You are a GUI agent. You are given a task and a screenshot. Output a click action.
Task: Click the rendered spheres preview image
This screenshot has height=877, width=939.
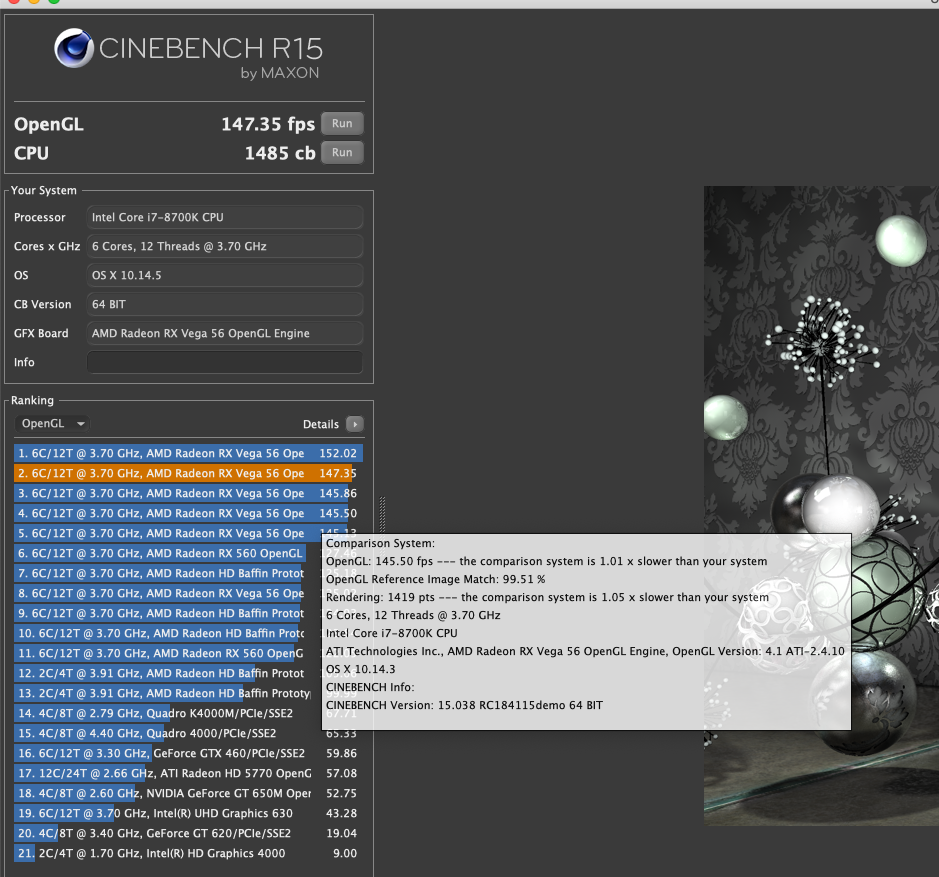coord(821,506)
